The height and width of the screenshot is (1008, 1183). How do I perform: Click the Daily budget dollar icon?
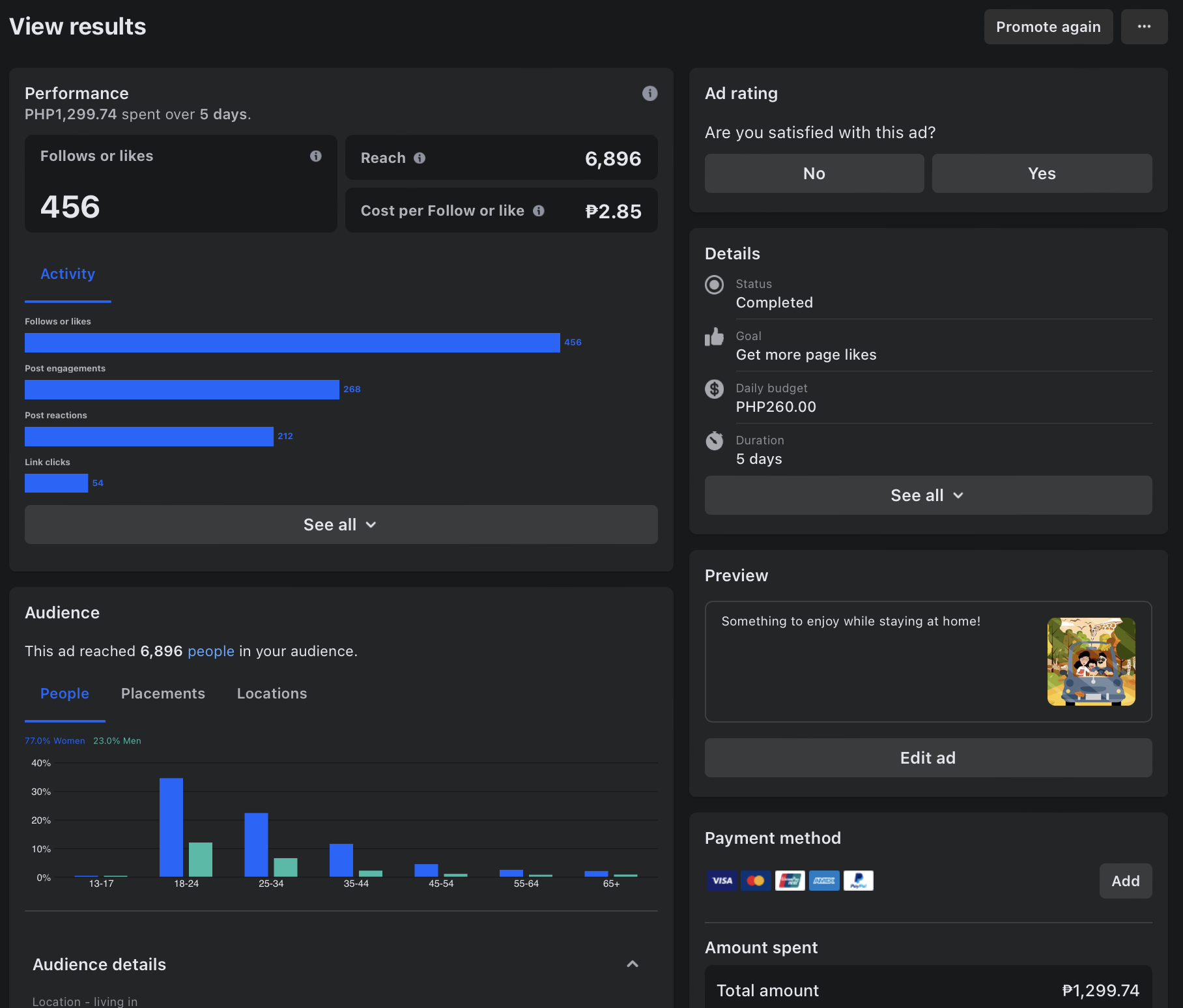[715, 389]
